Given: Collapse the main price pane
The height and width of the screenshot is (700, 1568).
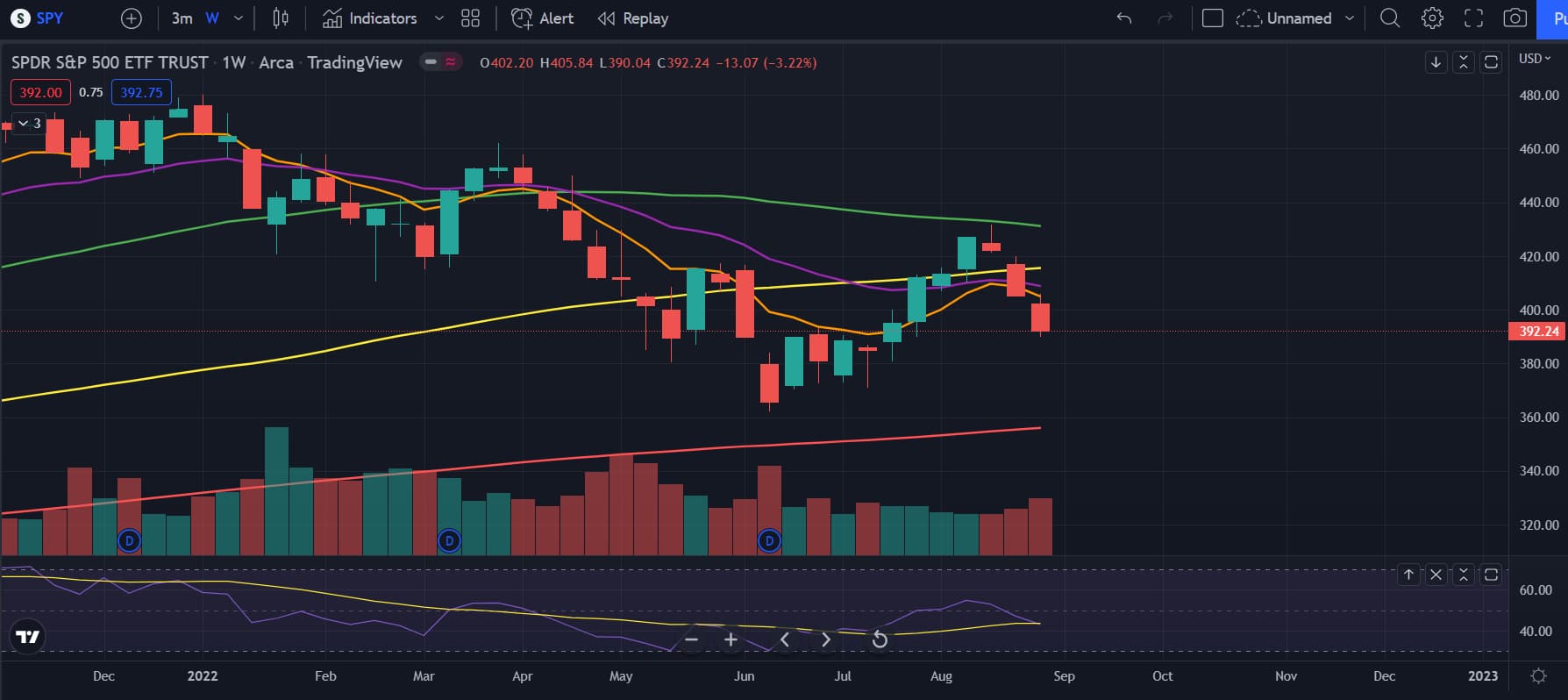Looking at the screenshot, I should (x=1463, y=62).
